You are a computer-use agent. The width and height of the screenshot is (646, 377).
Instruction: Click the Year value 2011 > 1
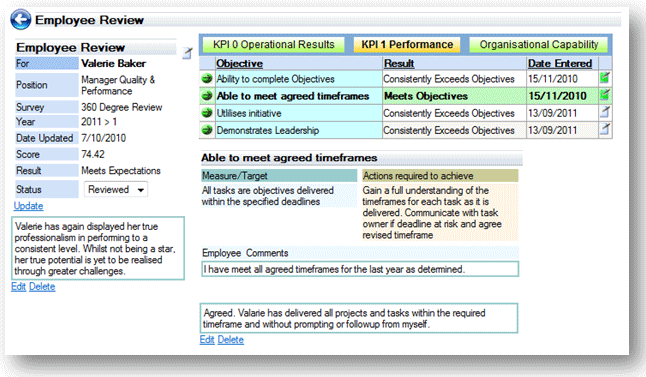pos(99,122)
